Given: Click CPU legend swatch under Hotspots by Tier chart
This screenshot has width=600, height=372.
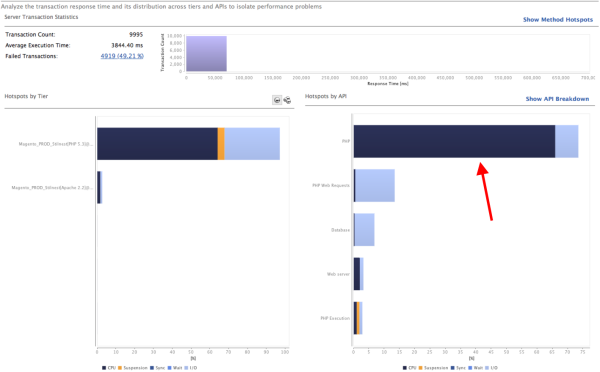Looking at the screenshot, I should coord(104,368).
